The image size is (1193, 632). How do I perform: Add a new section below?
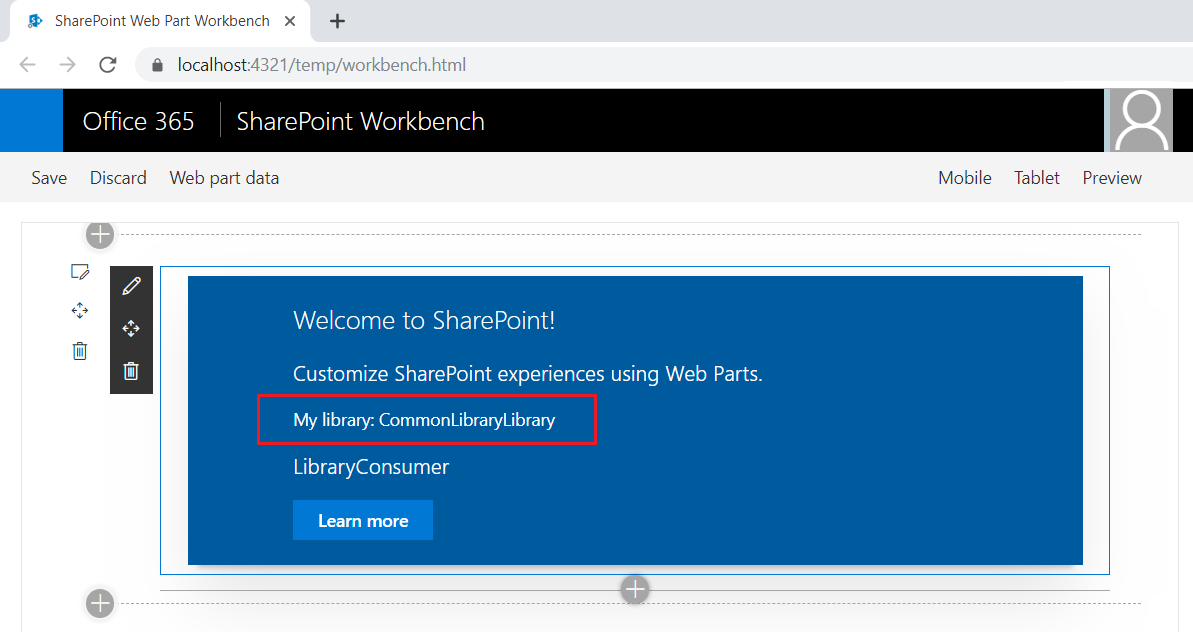100,603
